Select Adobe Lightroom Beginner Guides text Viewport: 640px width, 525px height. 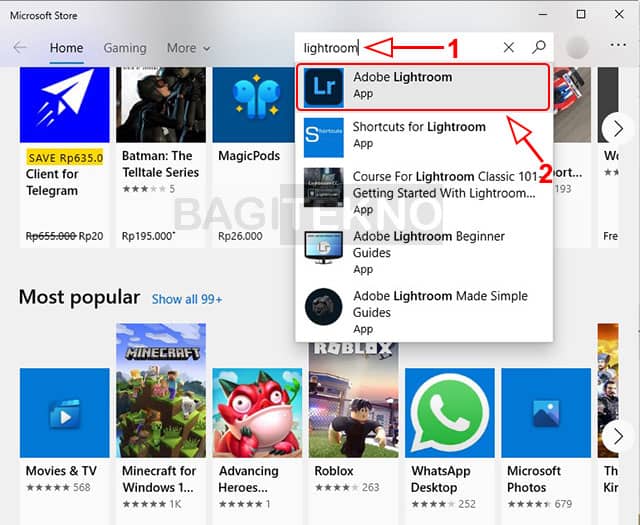click(x=429, y=244)
